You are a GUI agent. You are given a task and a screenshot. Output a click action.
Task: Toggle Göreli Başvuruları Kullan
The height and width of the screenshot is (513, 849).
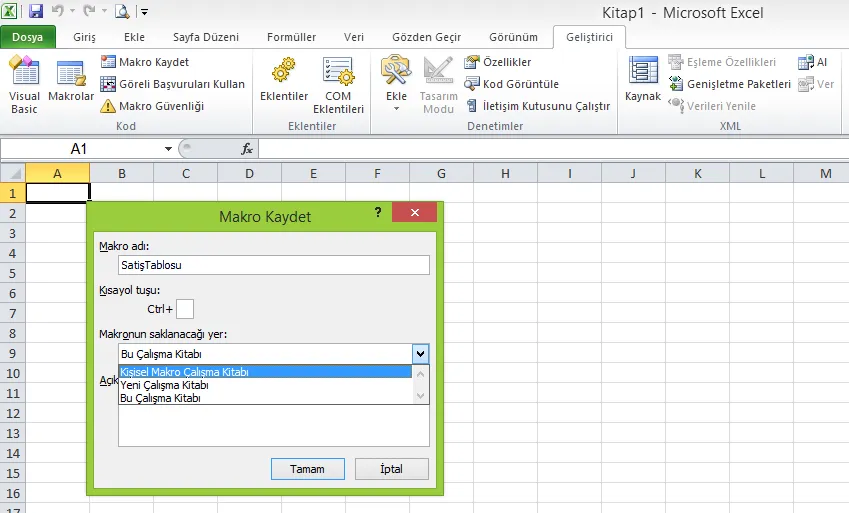[172, 84]
